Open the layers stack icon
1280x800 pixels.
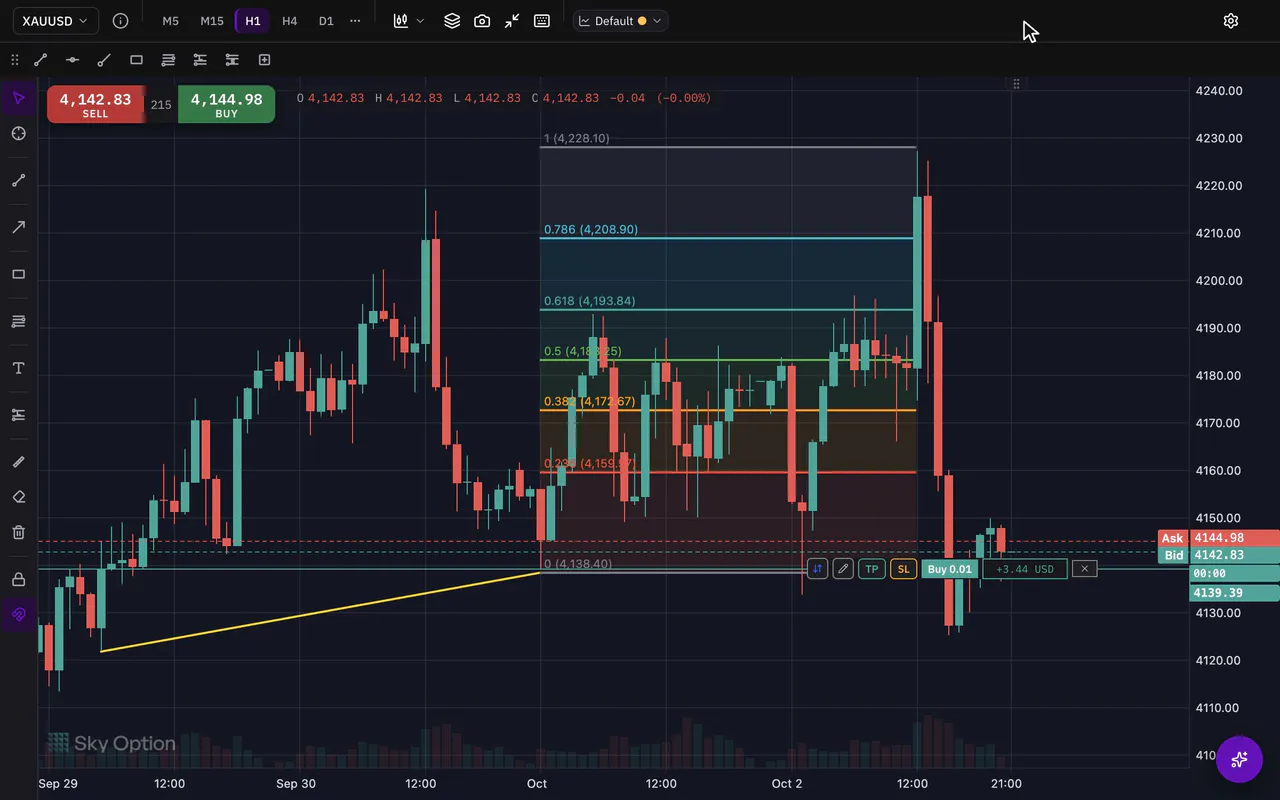pyautogui.click(x=452, y=20)
